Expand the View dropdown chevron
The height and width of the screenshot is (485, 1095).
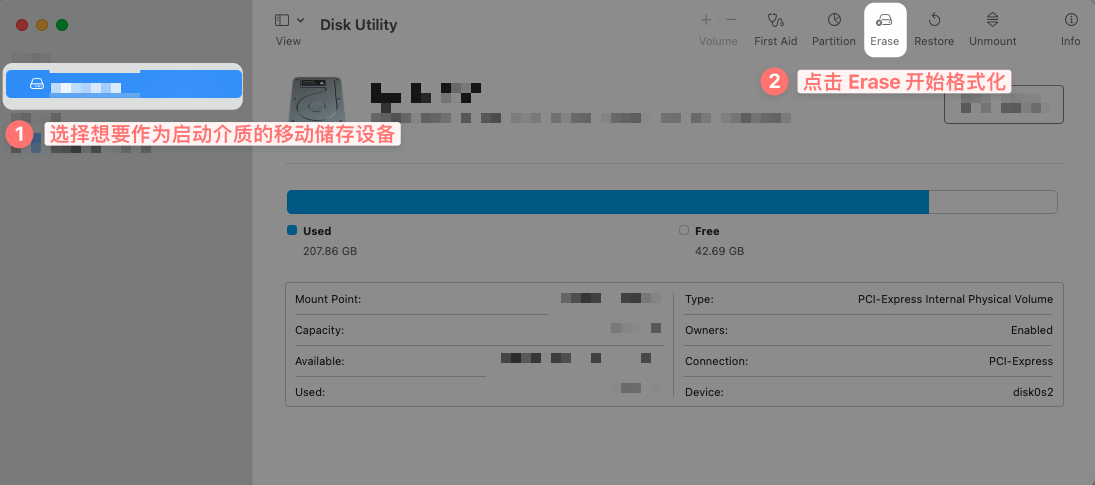click(301, 20)
